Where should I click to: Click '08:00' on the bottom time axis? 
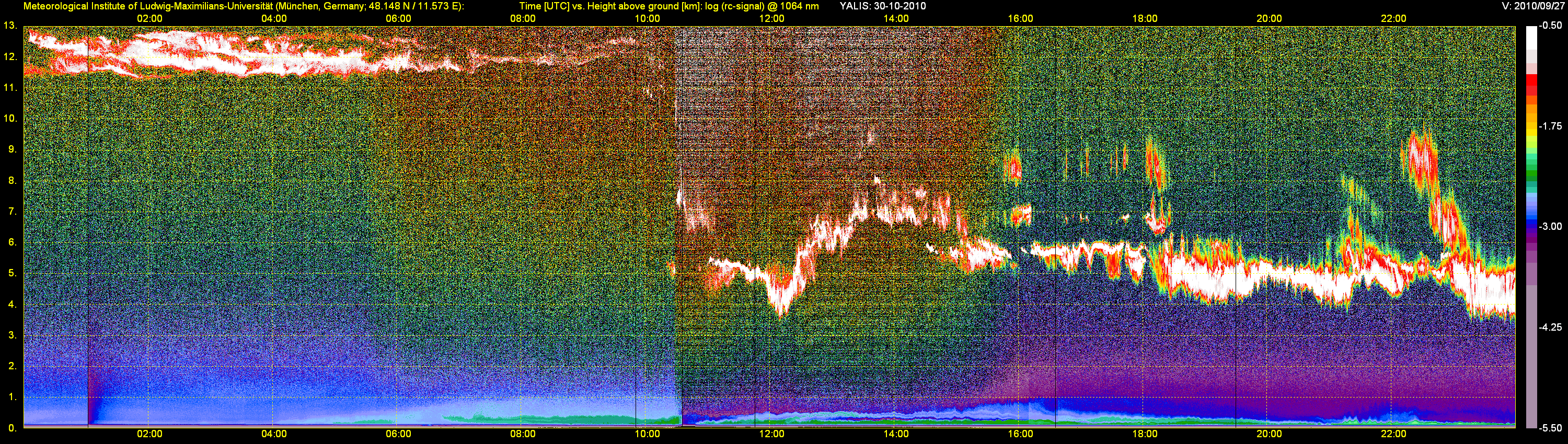[523, 434]
